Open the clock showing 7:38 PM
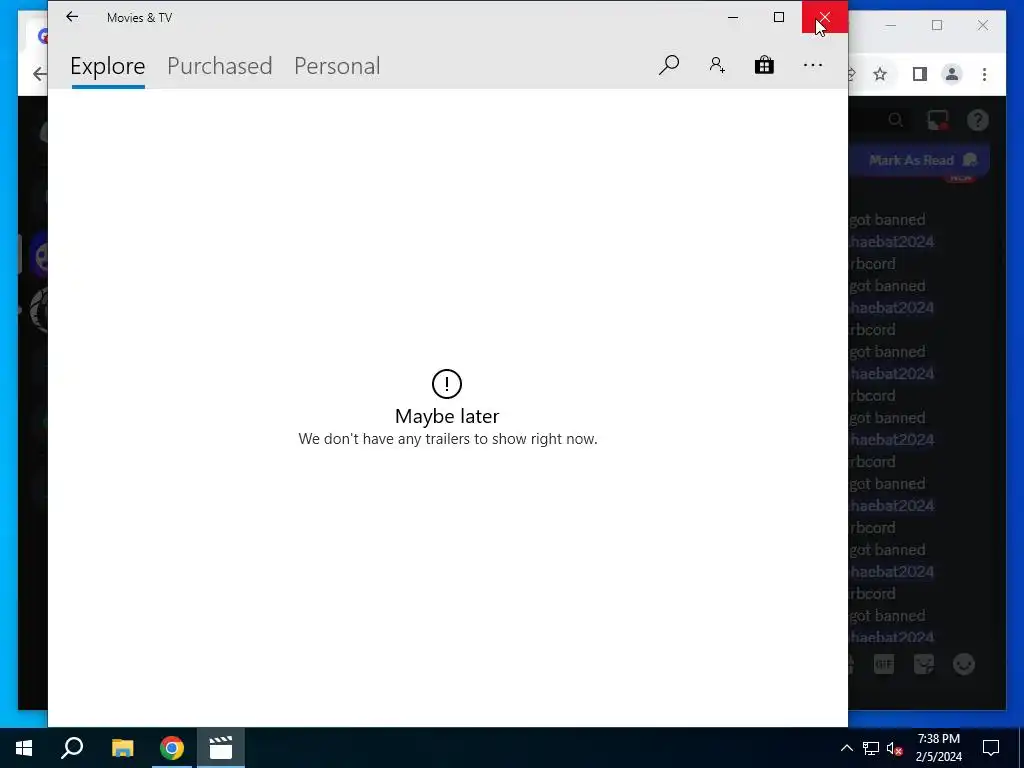Viewport: 1024px width, 768px height. 938,748
